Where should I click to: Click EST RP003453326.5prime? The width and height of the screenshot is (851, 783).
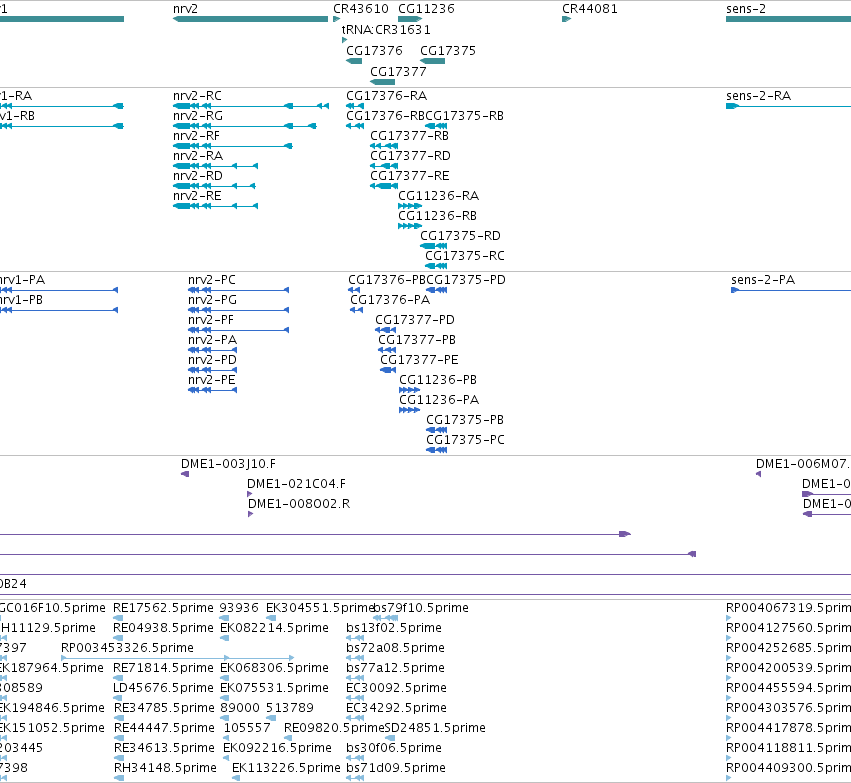(x=127, y=648)
